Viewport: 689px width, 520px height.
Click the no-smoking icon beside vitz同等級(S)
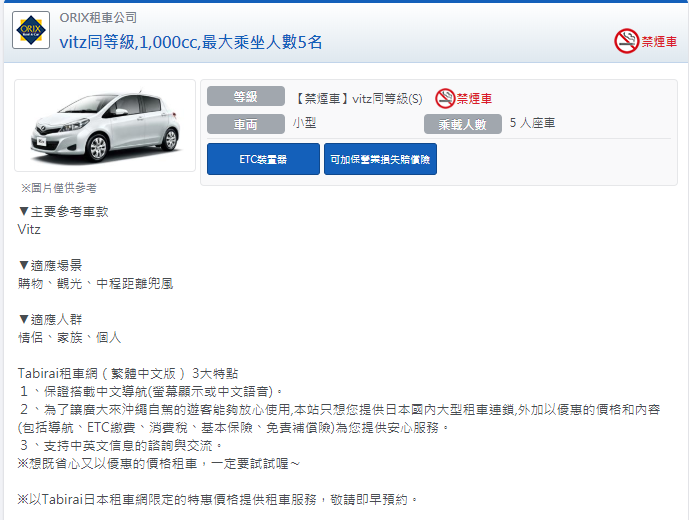click(445, 98)
